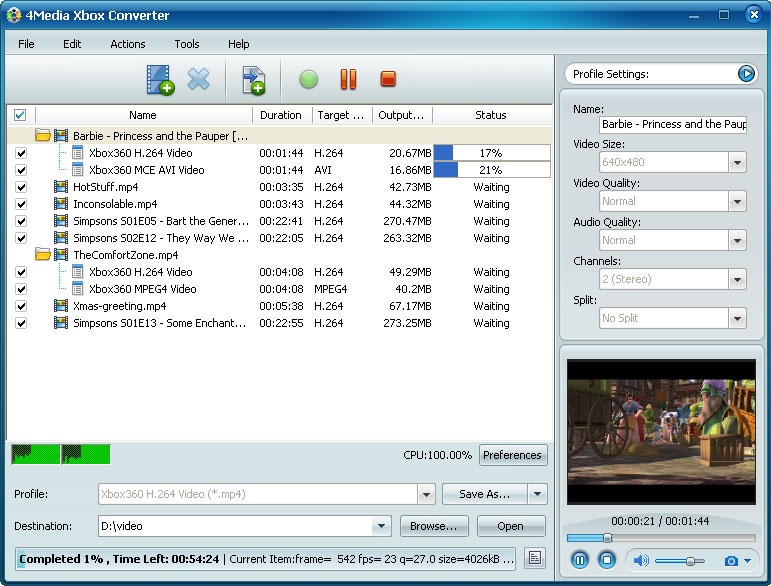Sort by the Name column header

(143, 115)
